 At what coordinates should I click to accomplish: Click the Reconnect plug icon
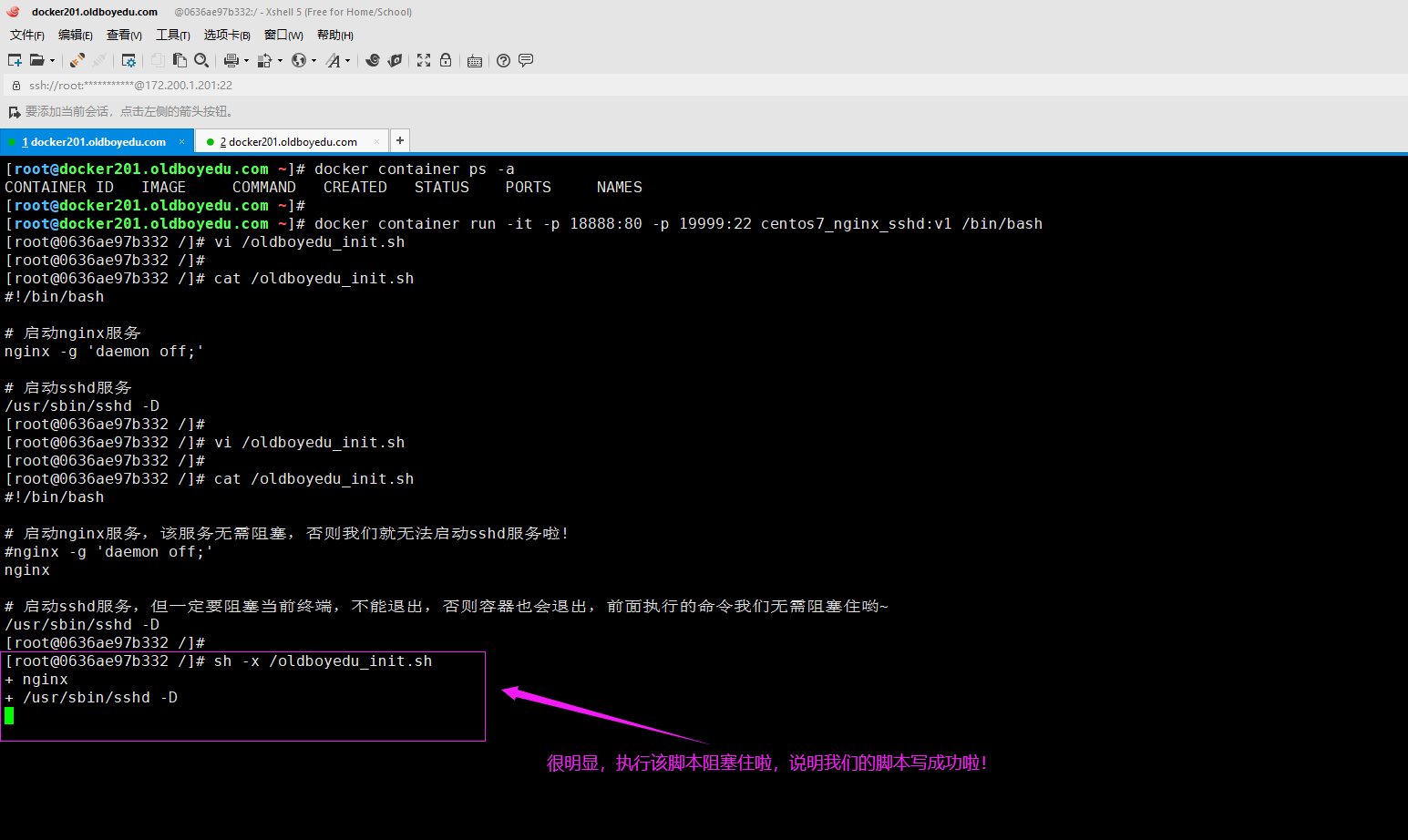pos(77,60)
